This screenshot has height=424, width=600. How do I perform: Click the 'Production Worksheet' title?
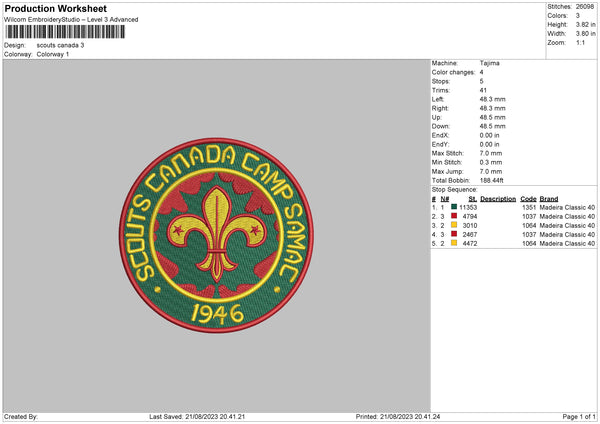tap(55, 8)
